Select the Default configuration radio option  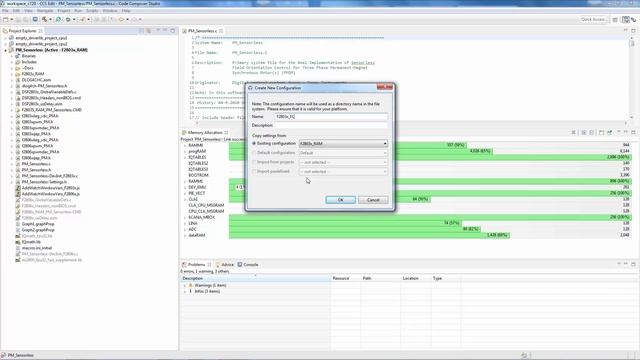254,153
